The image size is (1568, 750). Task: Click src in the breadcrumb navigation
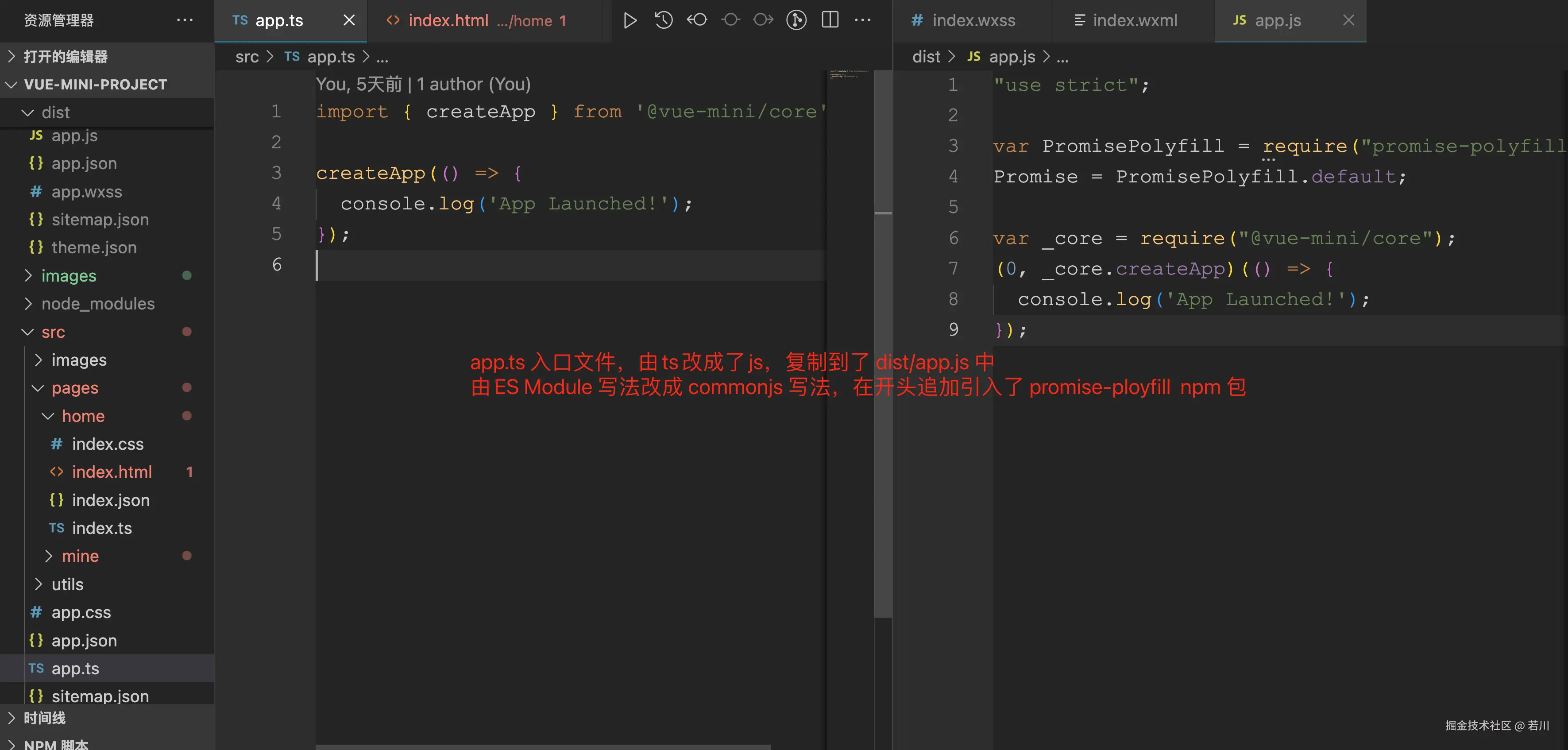(x=247, y=56)
